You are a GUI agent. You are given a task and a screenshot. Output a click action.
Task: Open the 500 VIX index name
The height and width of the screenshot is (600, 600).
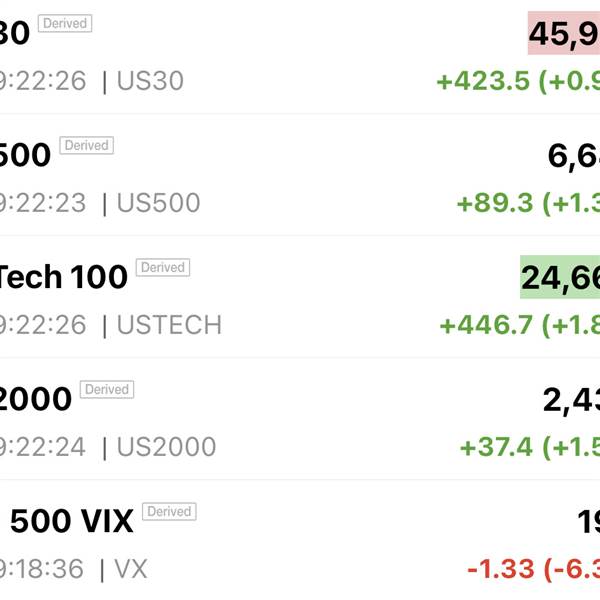point(72,521)
